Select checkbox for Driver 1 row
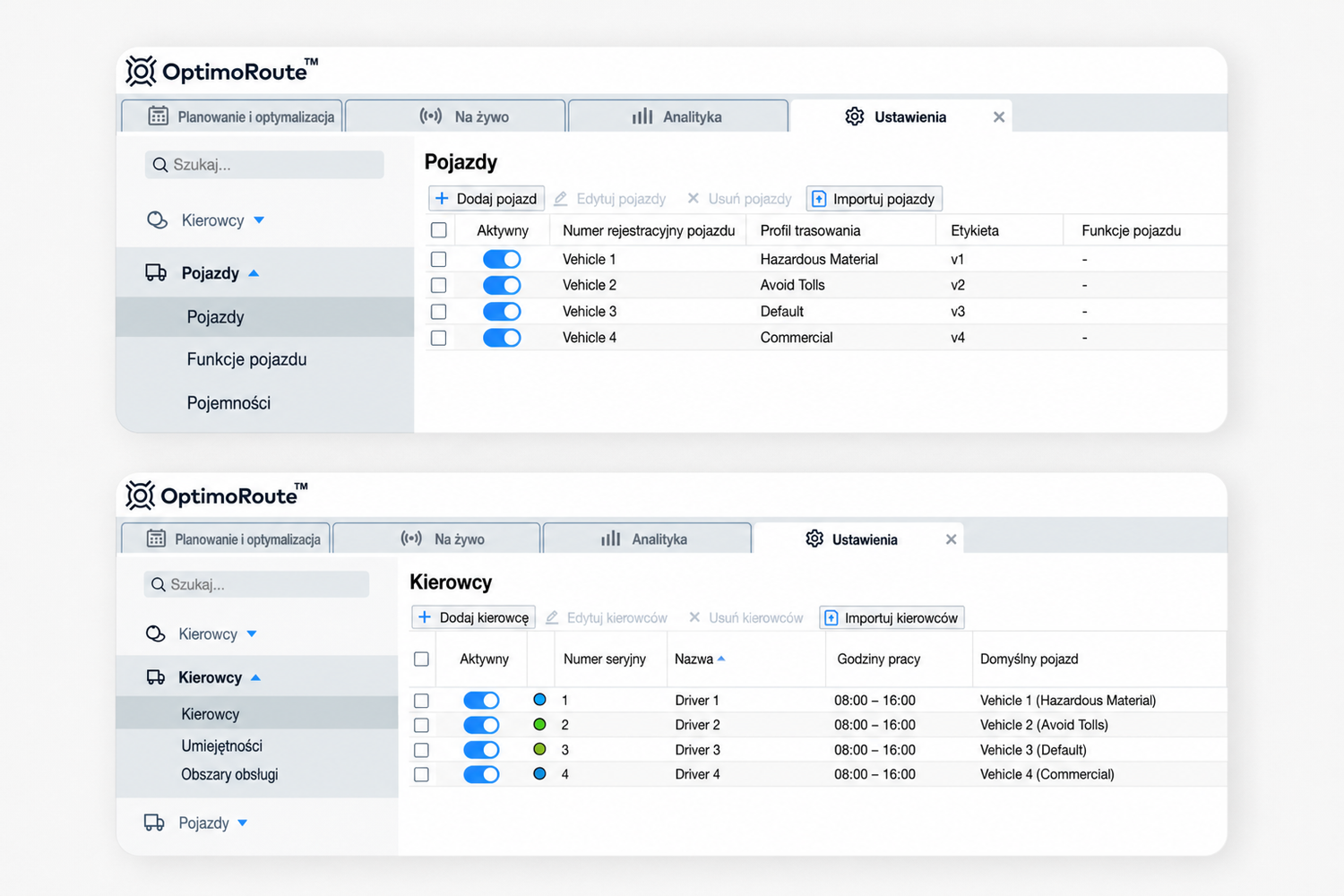 421,701
